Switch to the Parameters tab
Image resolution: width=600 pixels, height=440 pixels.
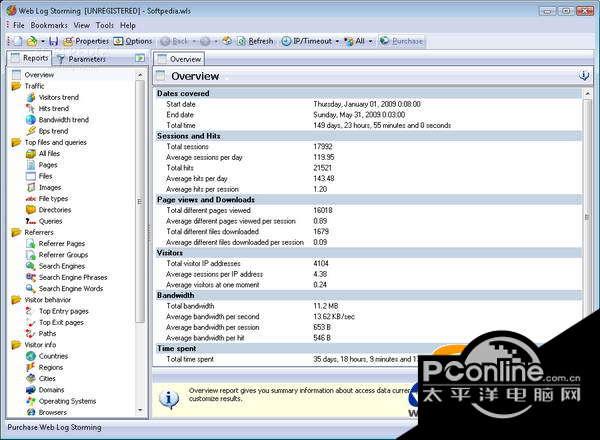point(81,59)
